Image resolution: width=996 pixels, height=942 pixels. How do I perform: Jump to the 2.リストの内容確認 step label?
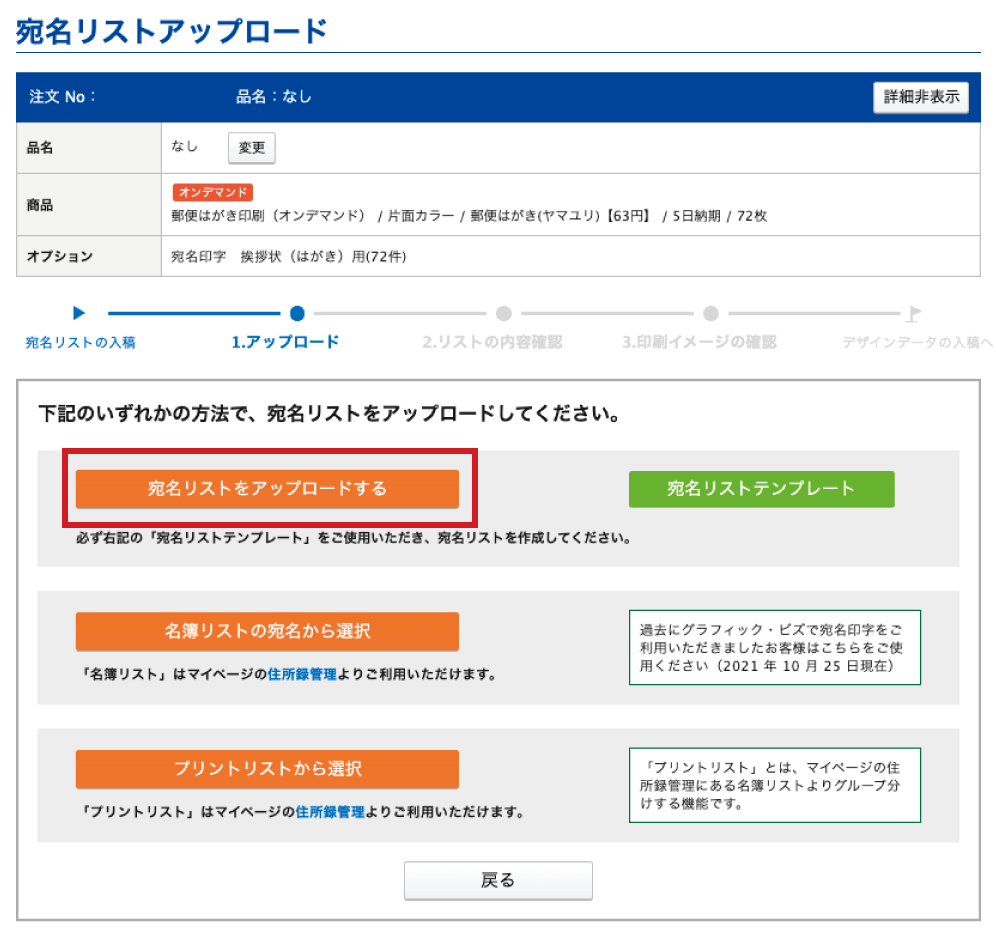[492, 342]
